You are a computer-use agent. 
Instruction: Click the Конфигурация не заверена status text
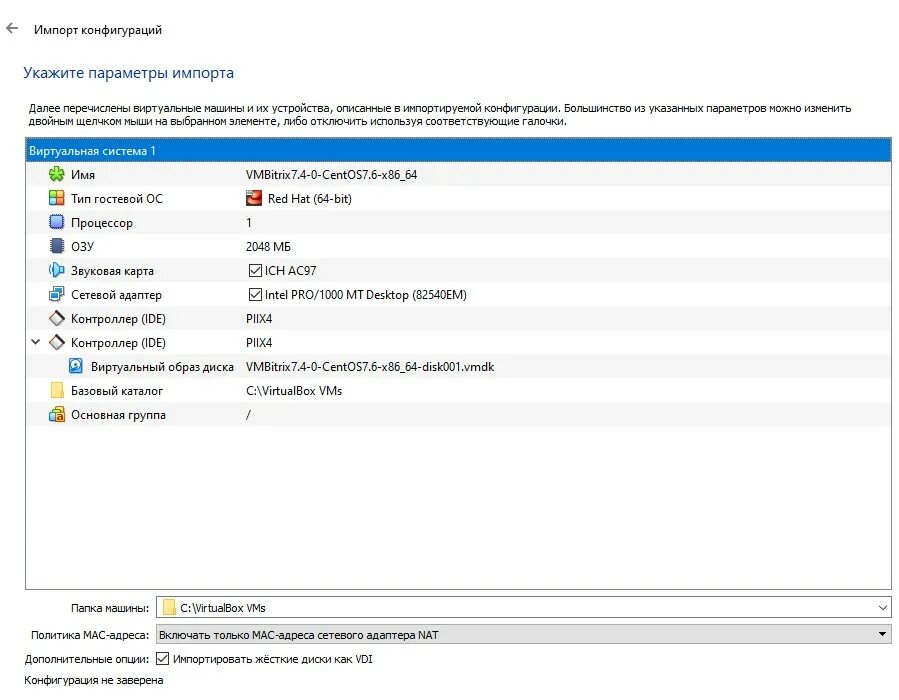(93, 680)
